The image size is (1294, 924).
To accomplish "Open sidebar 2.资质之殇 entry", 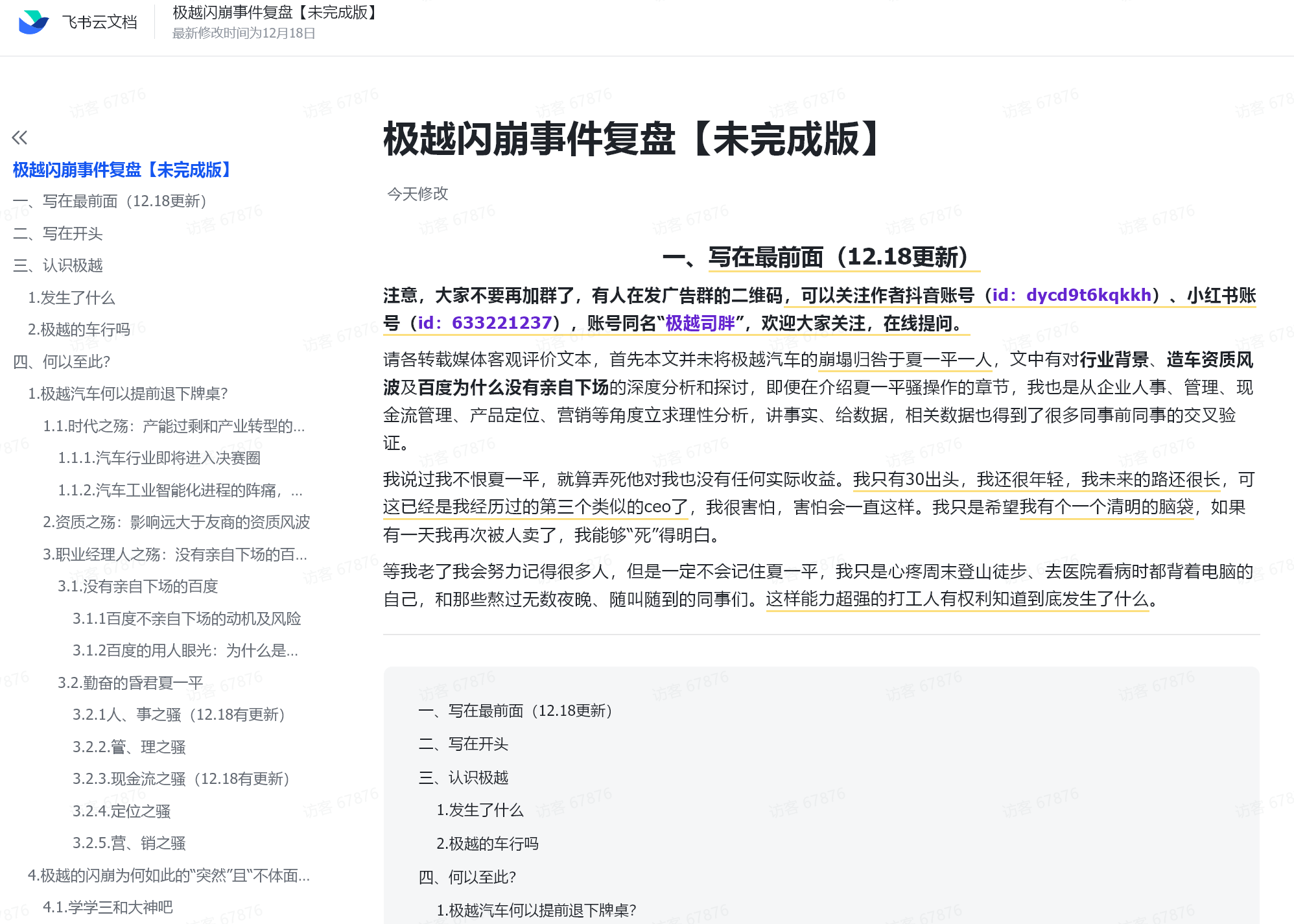I will [x=176, y=522].
